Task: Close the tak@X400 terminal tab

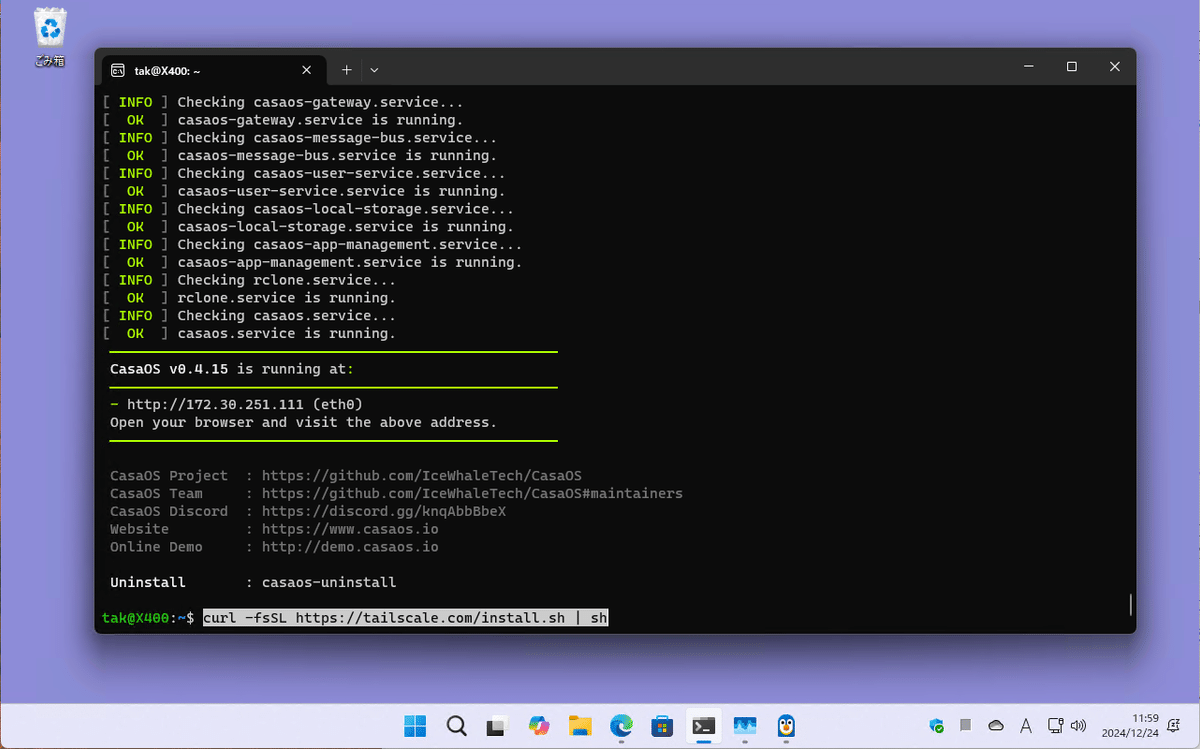Action: tap(306, 70)
